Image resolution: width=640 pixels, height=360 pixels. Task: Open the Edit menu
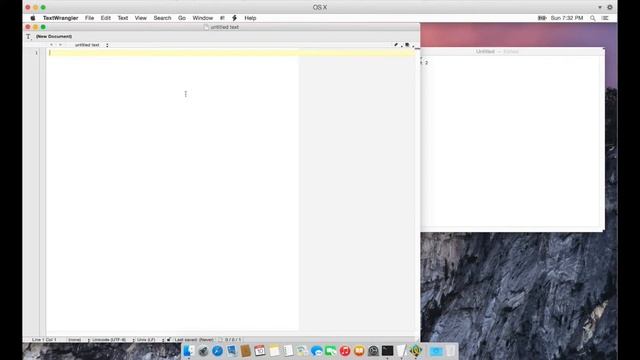point(106,18)
